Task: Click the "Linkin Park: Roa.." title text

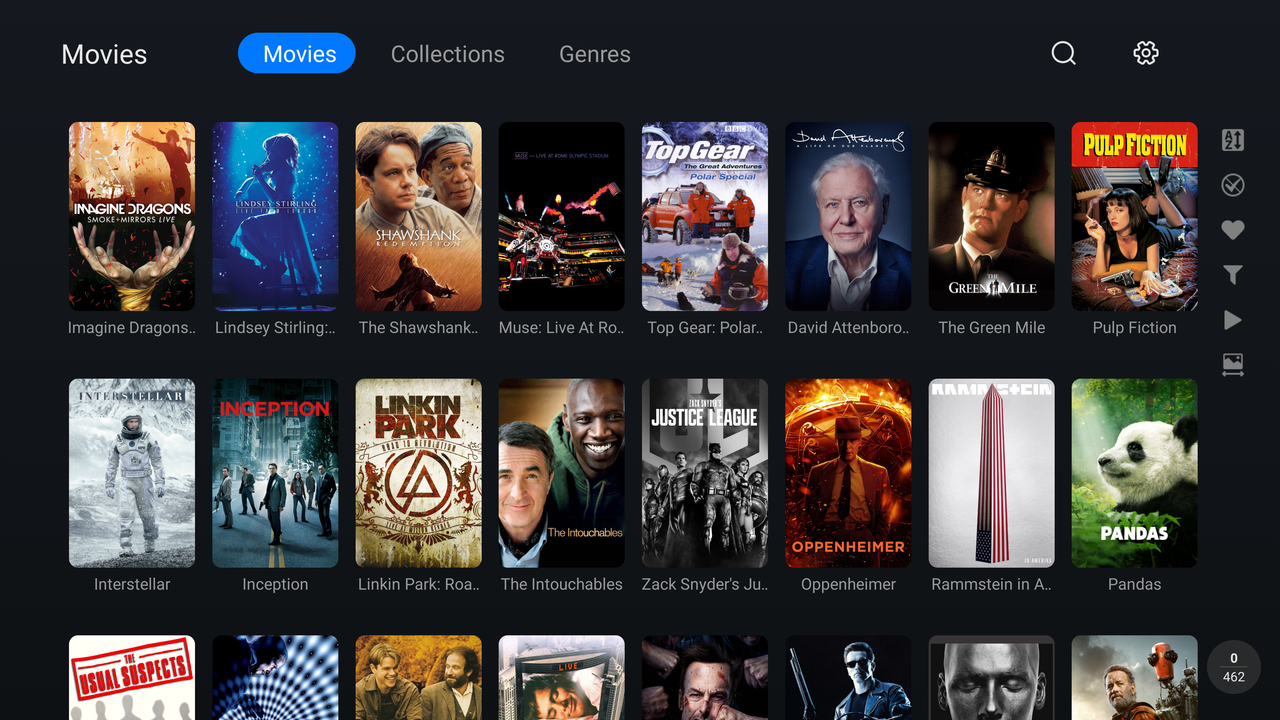Action: pyautogui.click(x=418, y=584)
